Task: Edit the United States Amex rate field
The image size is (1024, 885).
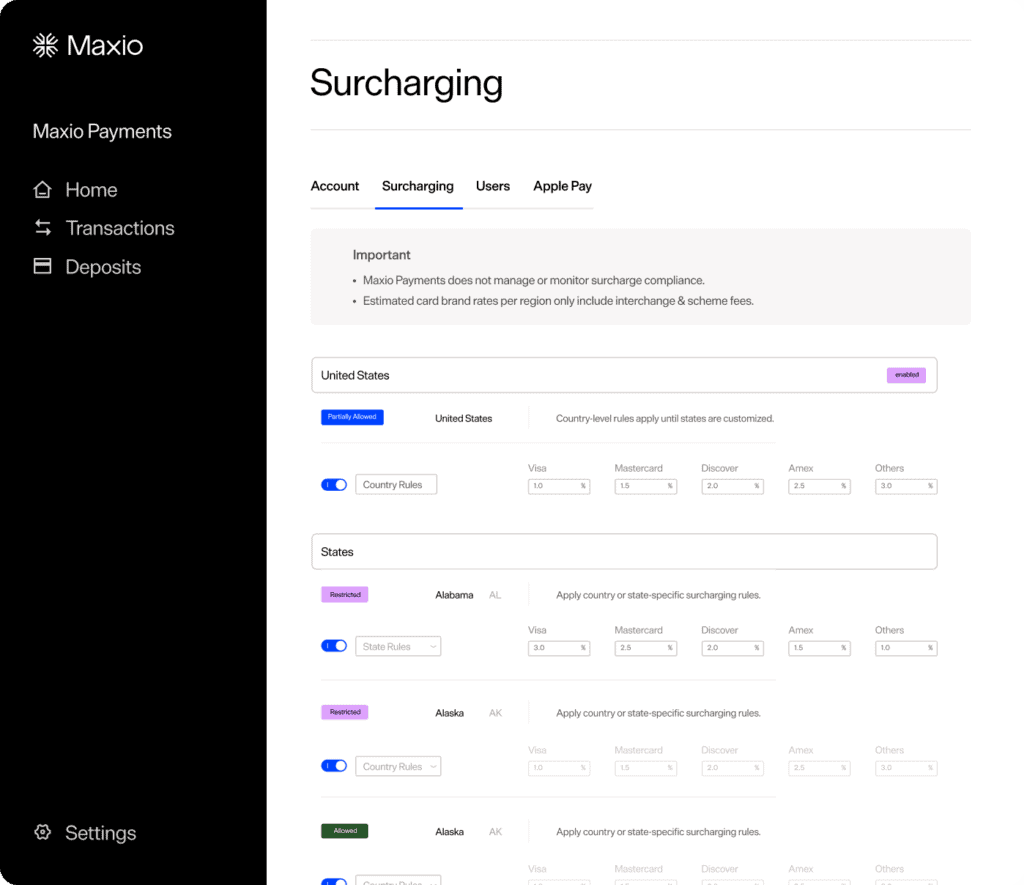Action: coord(820,486)
